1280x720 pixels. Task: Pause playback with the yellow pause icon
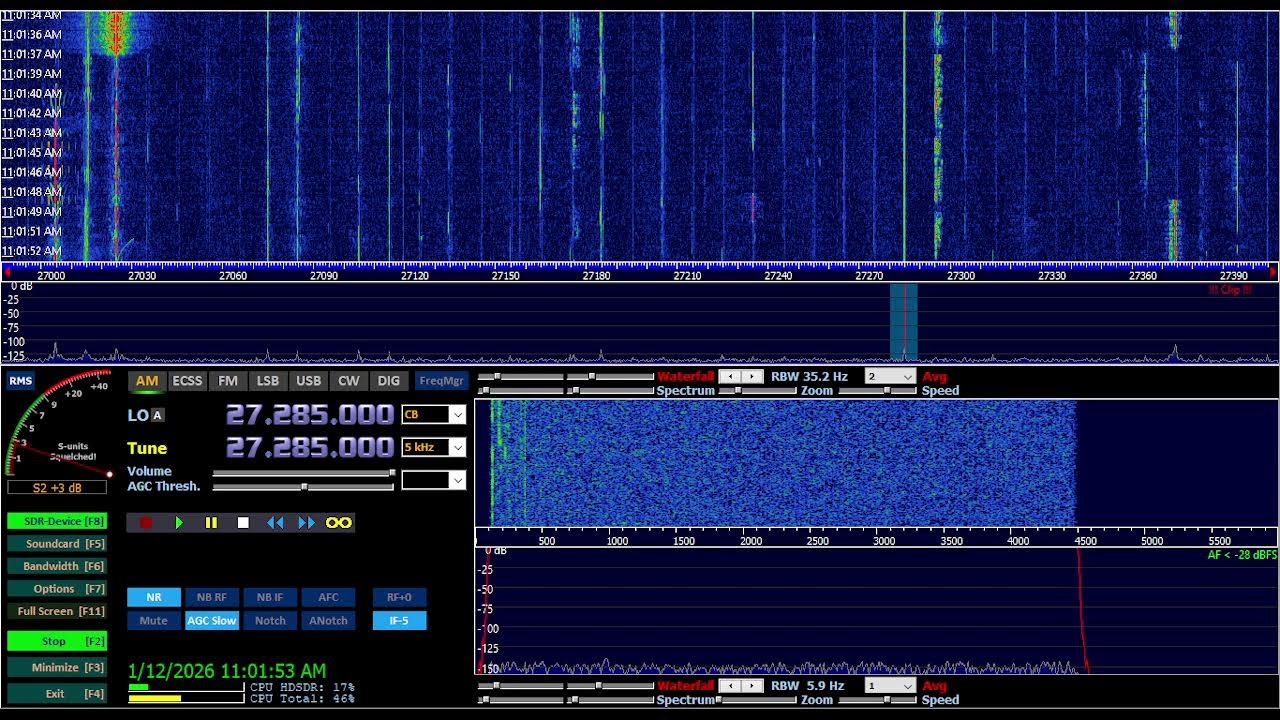[x=211, y=522]
